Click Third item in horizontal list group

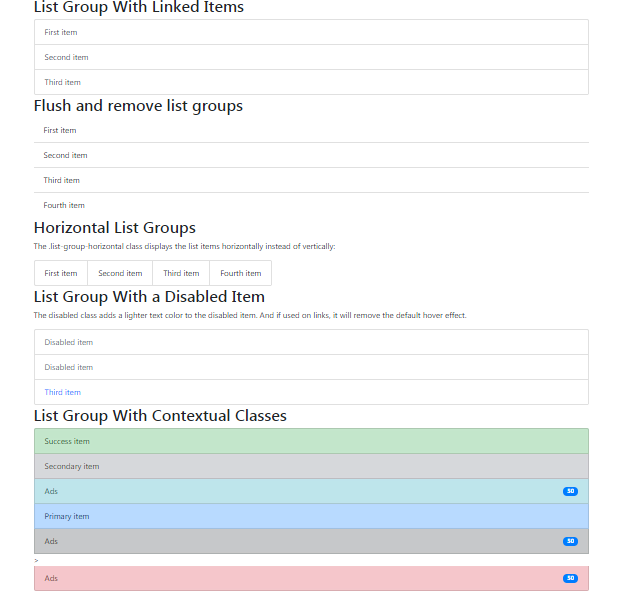click(181, 273)
